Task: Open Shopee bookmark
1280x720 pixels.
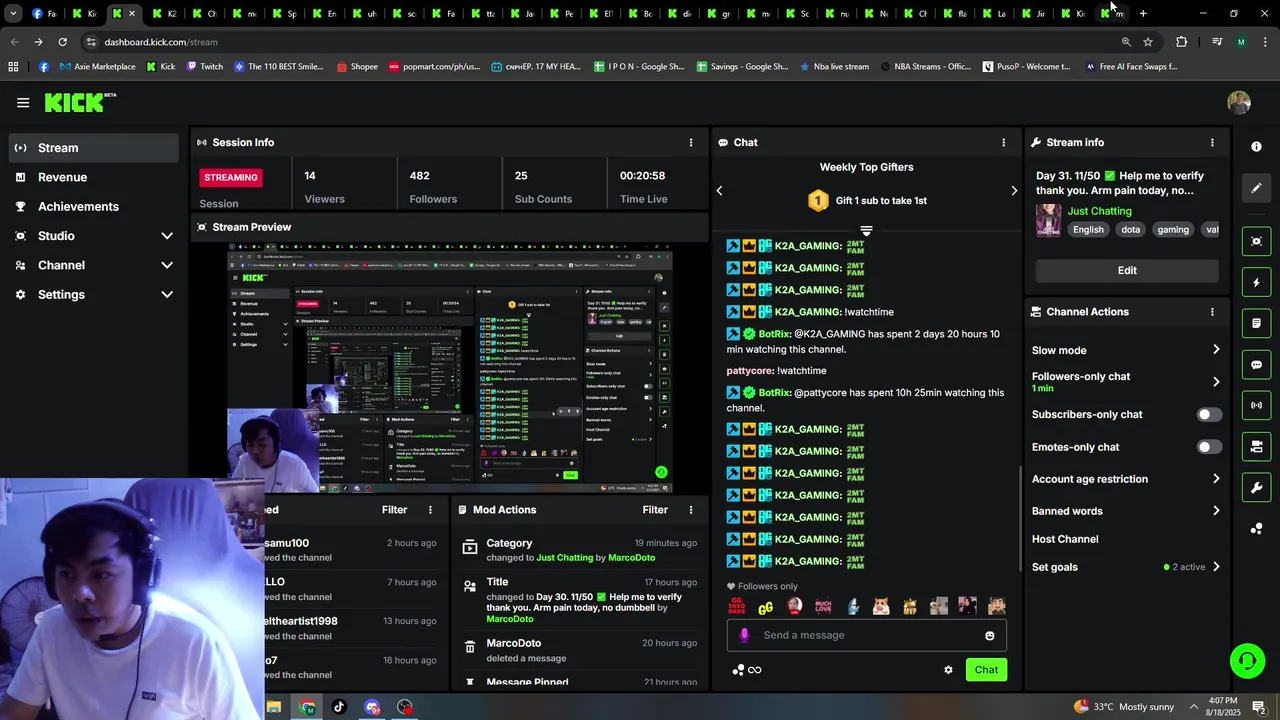Action: point(357,67)
